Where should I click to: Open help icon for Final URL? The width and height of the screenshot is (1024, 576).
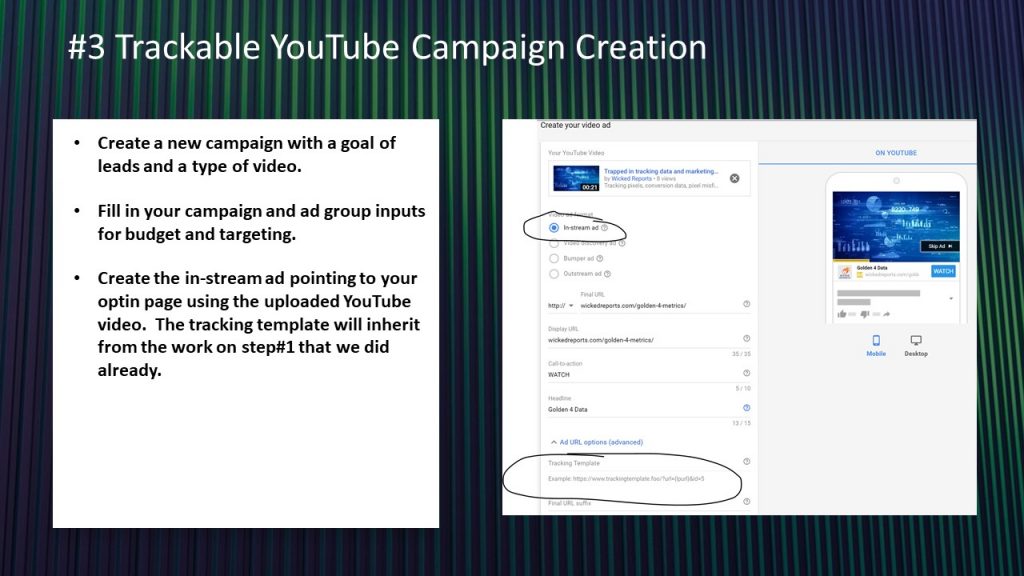click(x=746, y=304)
